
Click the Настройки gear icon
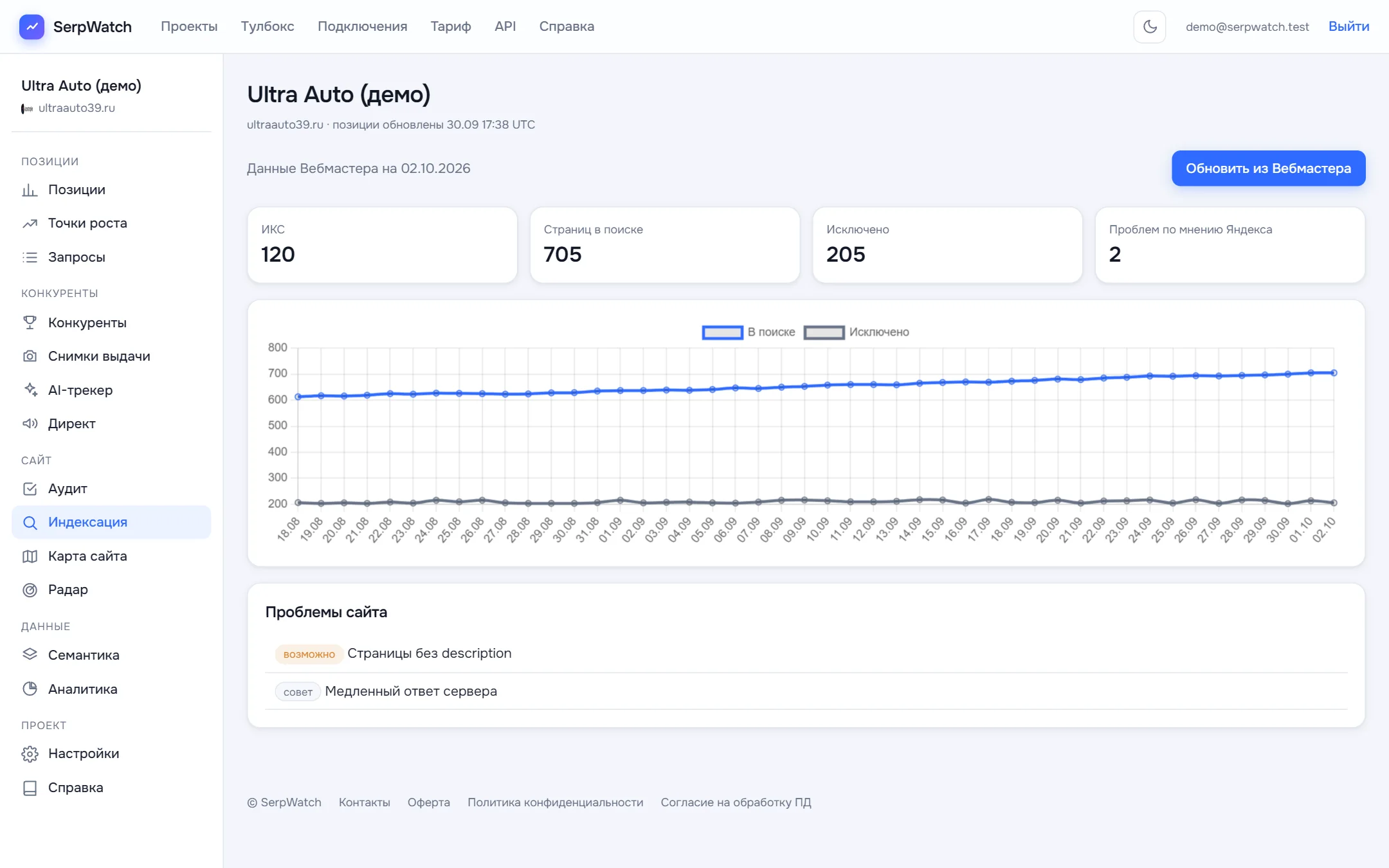pos(30,754)
